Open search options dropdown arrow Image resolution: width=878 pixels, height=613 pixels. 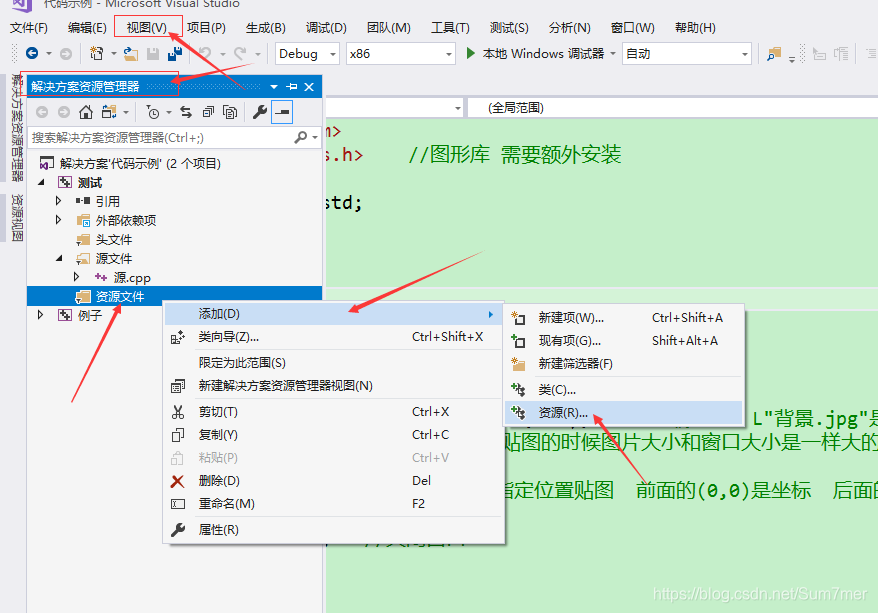click(315, 137)
